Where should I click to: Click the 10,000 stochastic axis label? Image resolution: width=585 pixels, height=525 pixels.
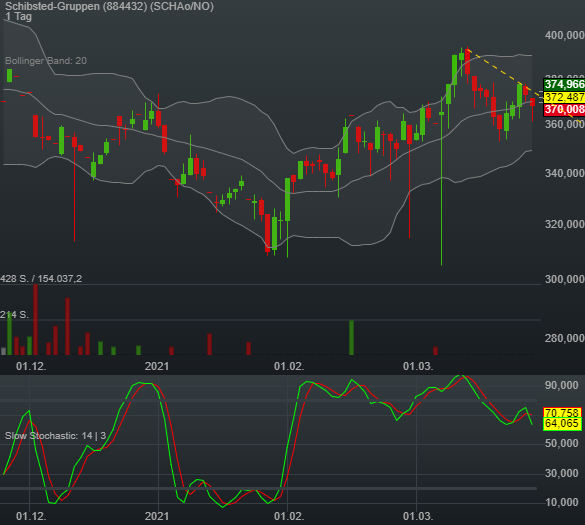(x=562, y=503)
